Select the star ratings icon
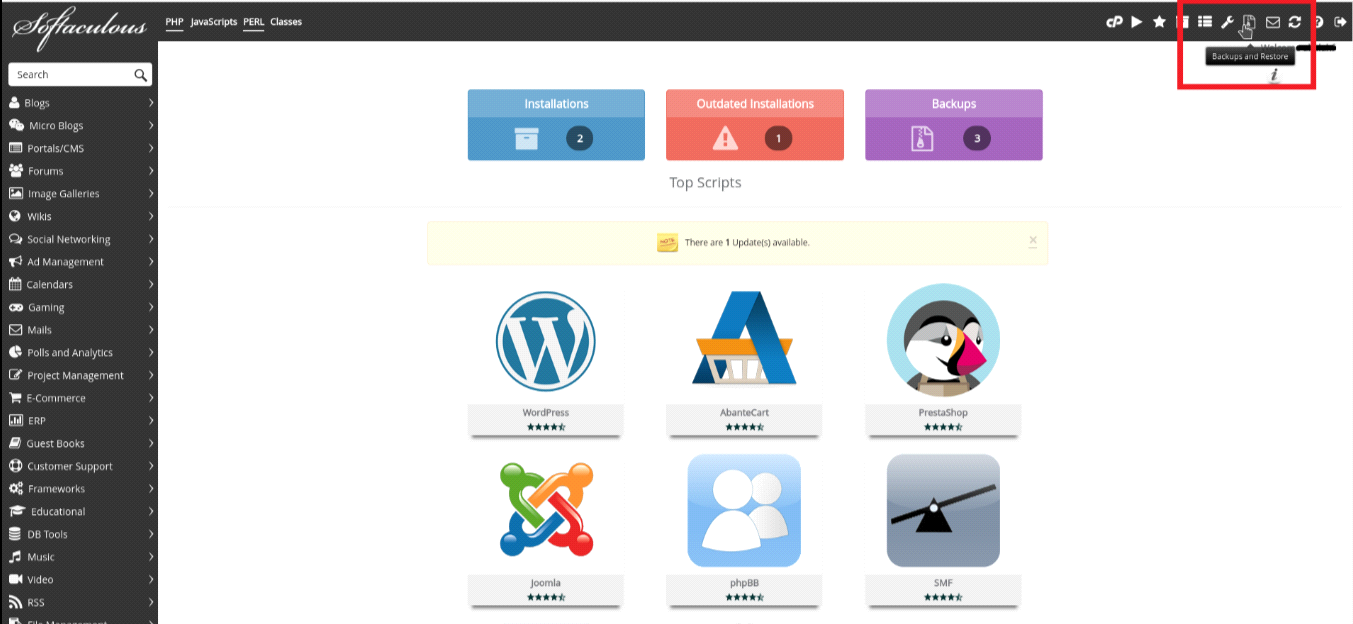The width and height of the screenshot is (1353, 624). [x=1158, y=21]
